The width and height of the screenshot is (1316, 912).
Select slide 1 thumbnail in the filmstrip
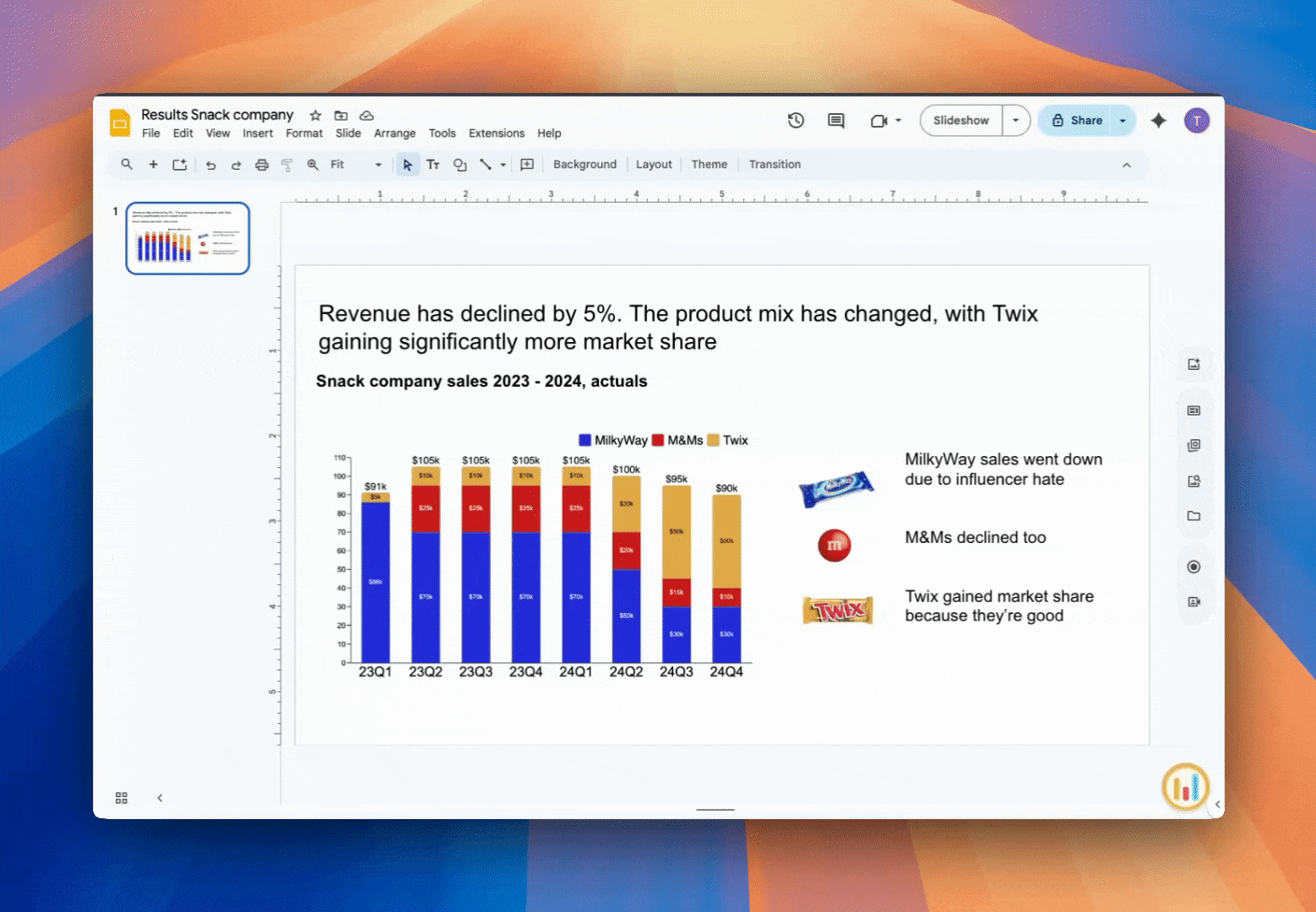(188, 237)
